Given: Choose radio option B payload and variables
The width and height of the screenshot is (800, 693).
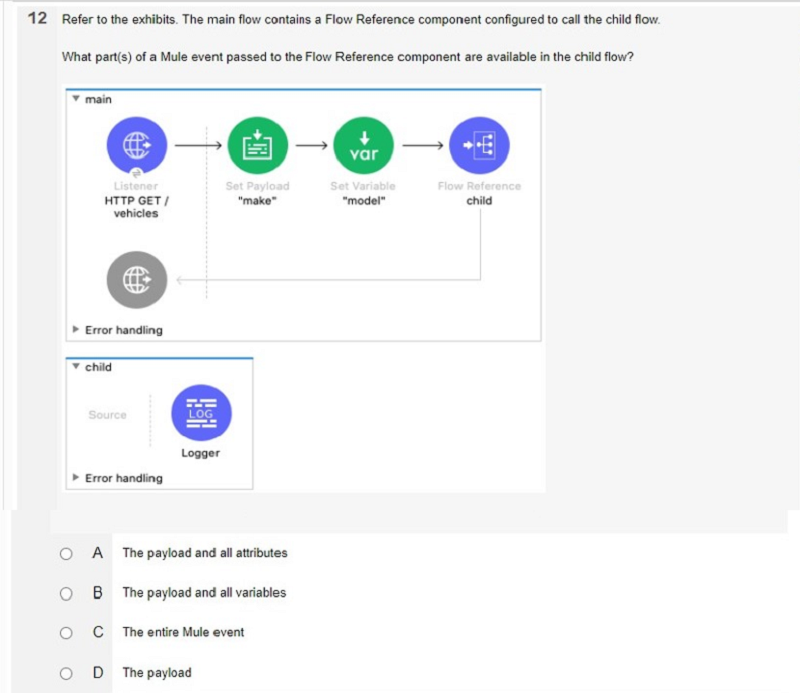Looking at the screenshot, I should click(x=66, y=593).
